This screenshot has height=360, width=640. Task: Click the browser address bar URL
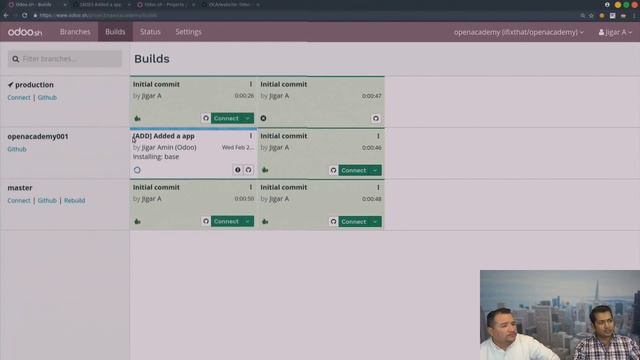[x=98, y=15]
